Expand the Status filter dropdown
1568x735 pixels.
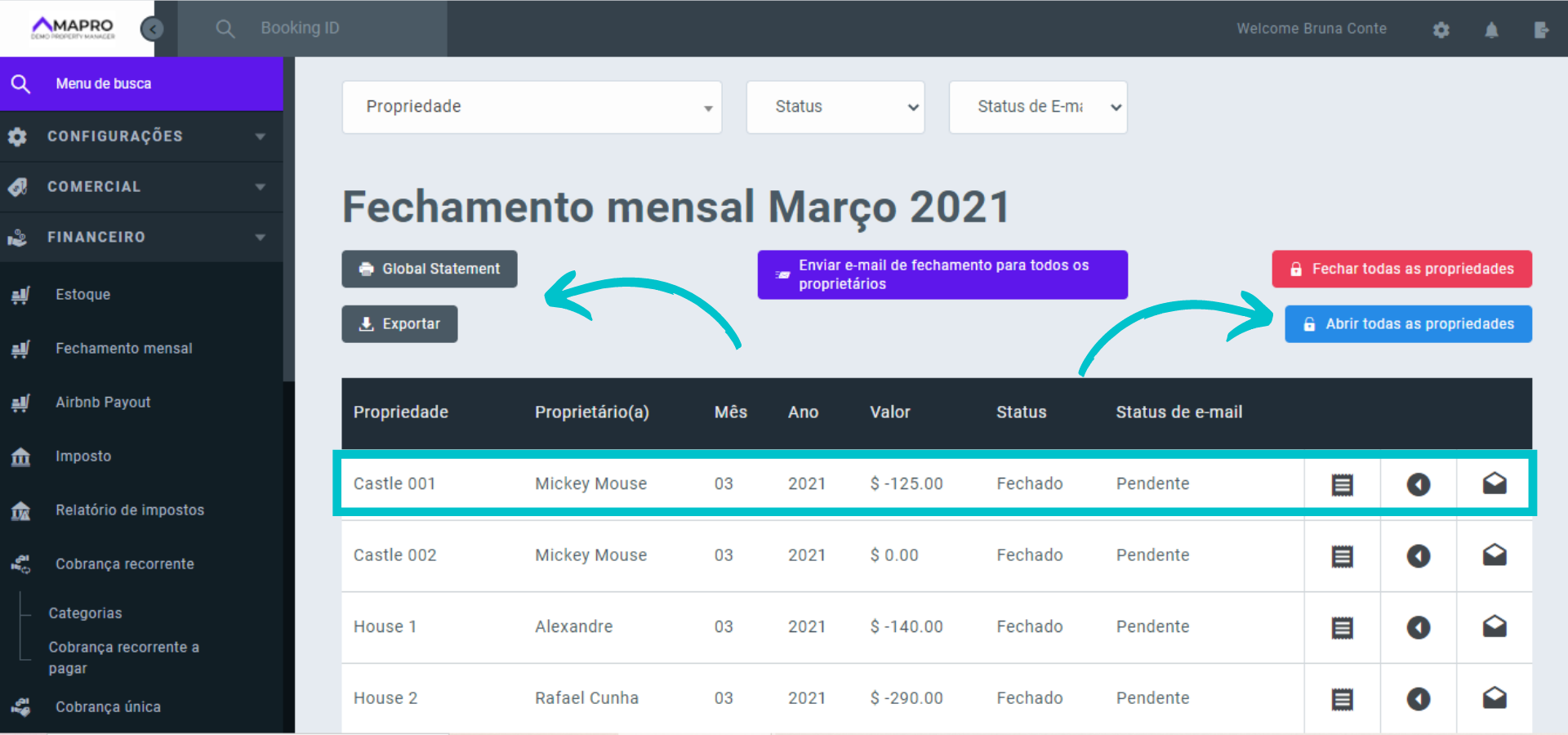click(835, 106)
